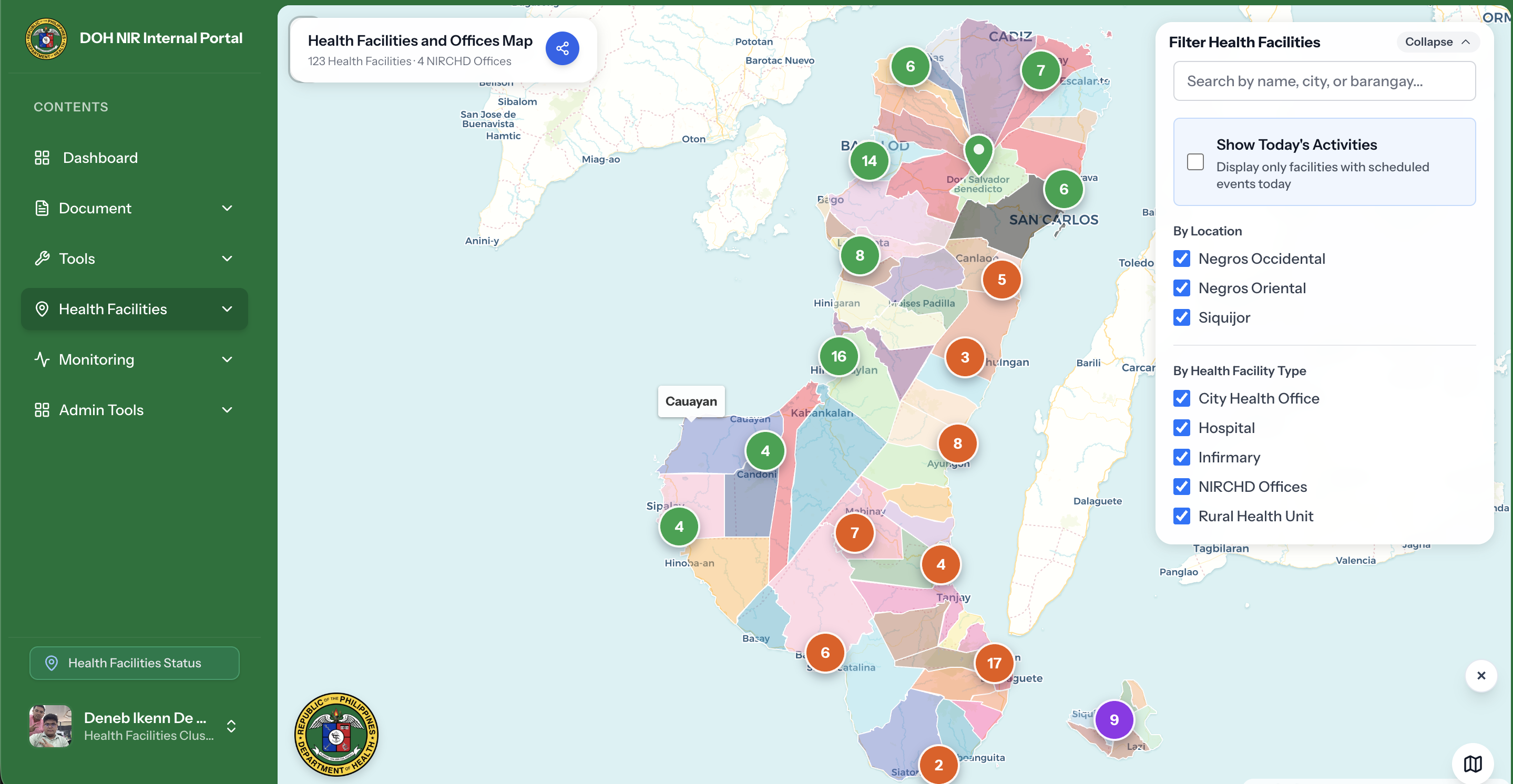Viewport: 1513px width, 784px height.
Task: Expand the Document menu chevron
Action: coord(227,208)
